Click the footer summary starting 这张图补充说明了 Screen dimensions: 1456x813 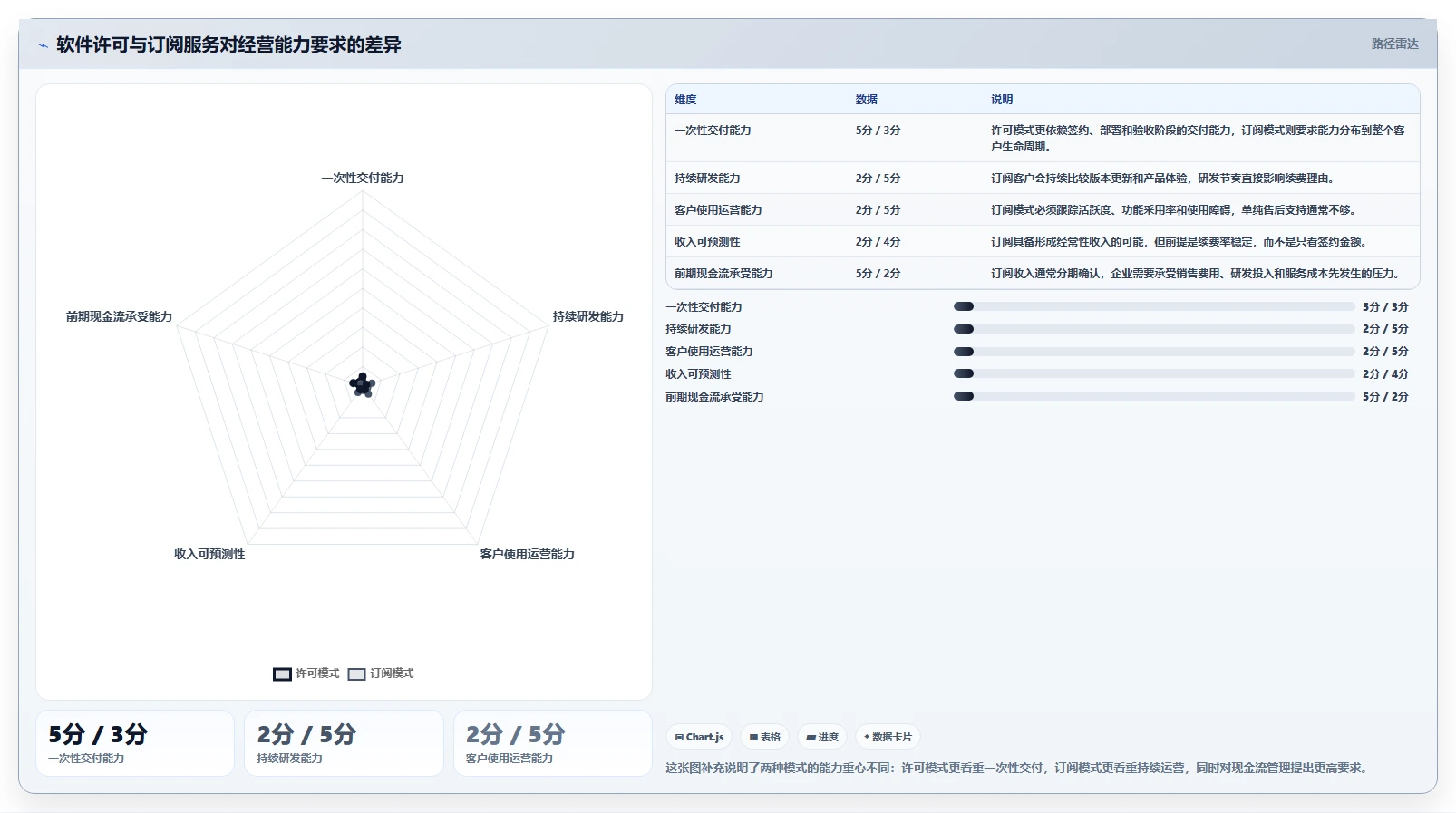tap(1017, 768)
